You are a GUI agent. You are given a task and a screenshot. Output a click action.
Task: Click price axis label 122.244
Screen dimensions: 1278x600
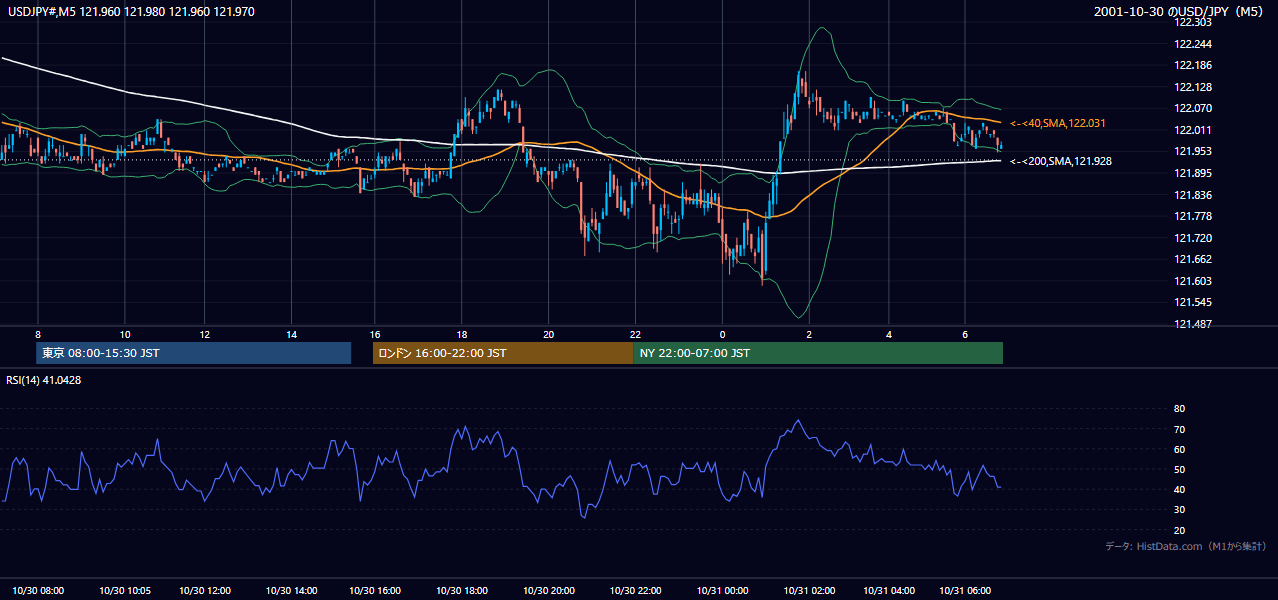click(1192, 44)
